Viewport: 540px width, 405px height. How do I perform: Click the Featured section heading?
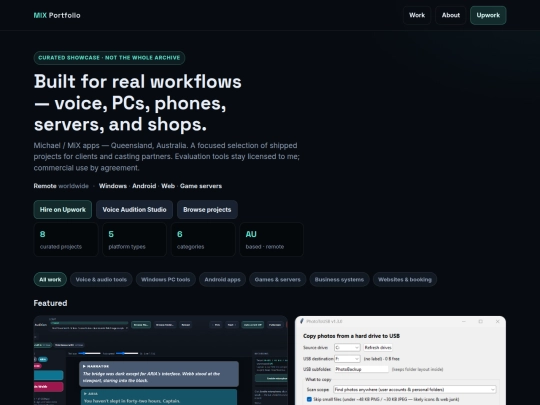[50, 303]
